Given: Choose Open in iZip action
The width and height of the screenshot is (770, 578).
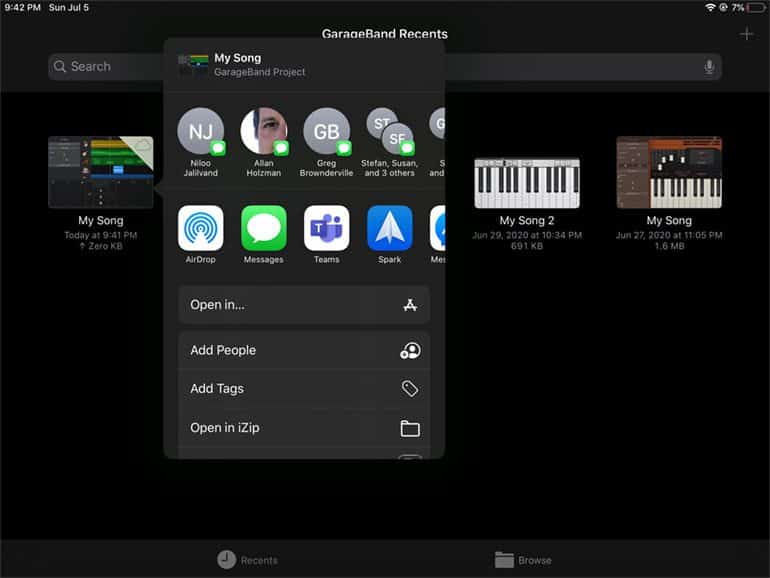Looking at the screenshot, I should pos(304,428).
